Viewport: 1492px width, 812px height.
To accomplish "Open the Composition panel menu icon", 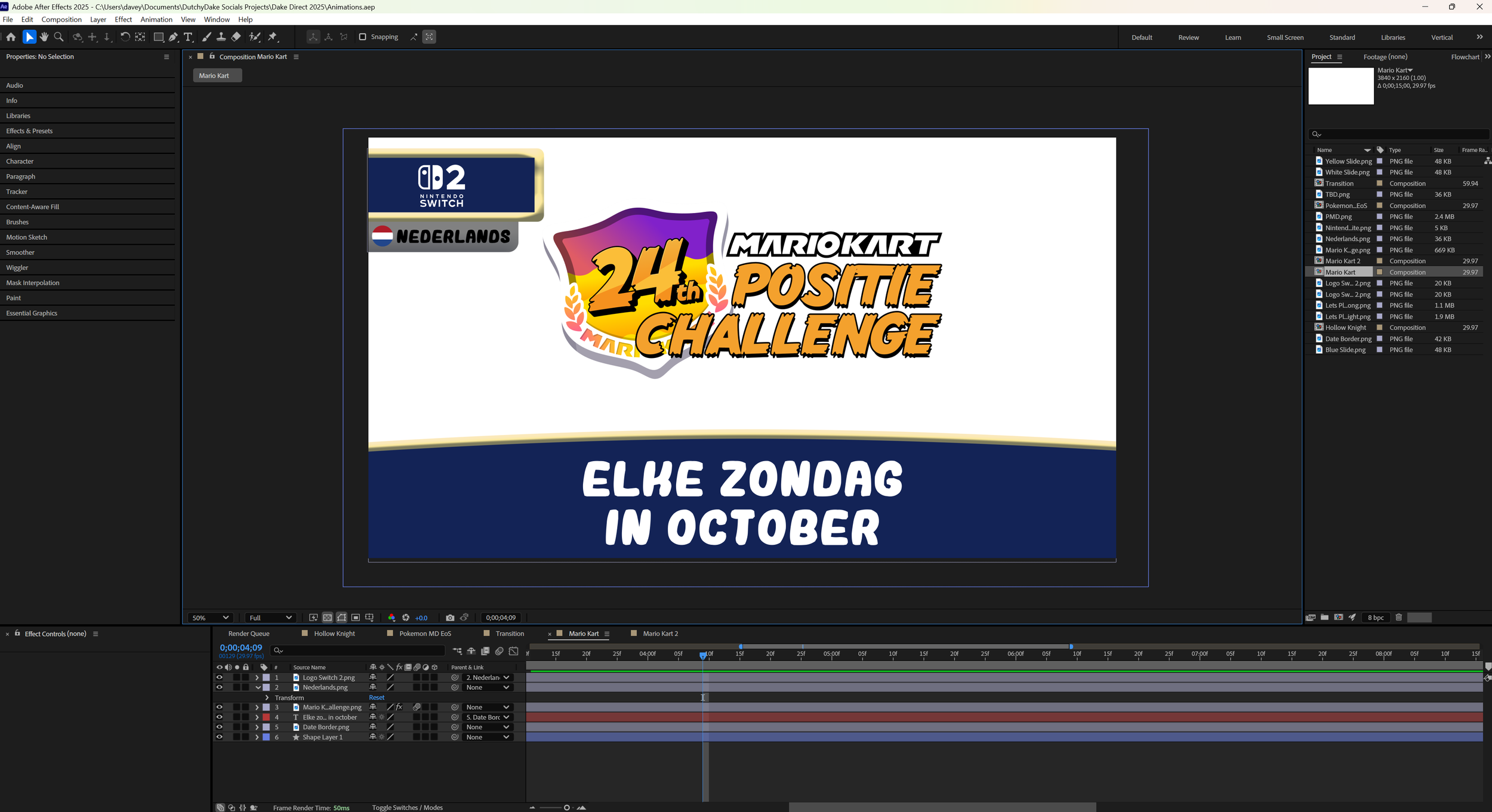I will (296, 57).
